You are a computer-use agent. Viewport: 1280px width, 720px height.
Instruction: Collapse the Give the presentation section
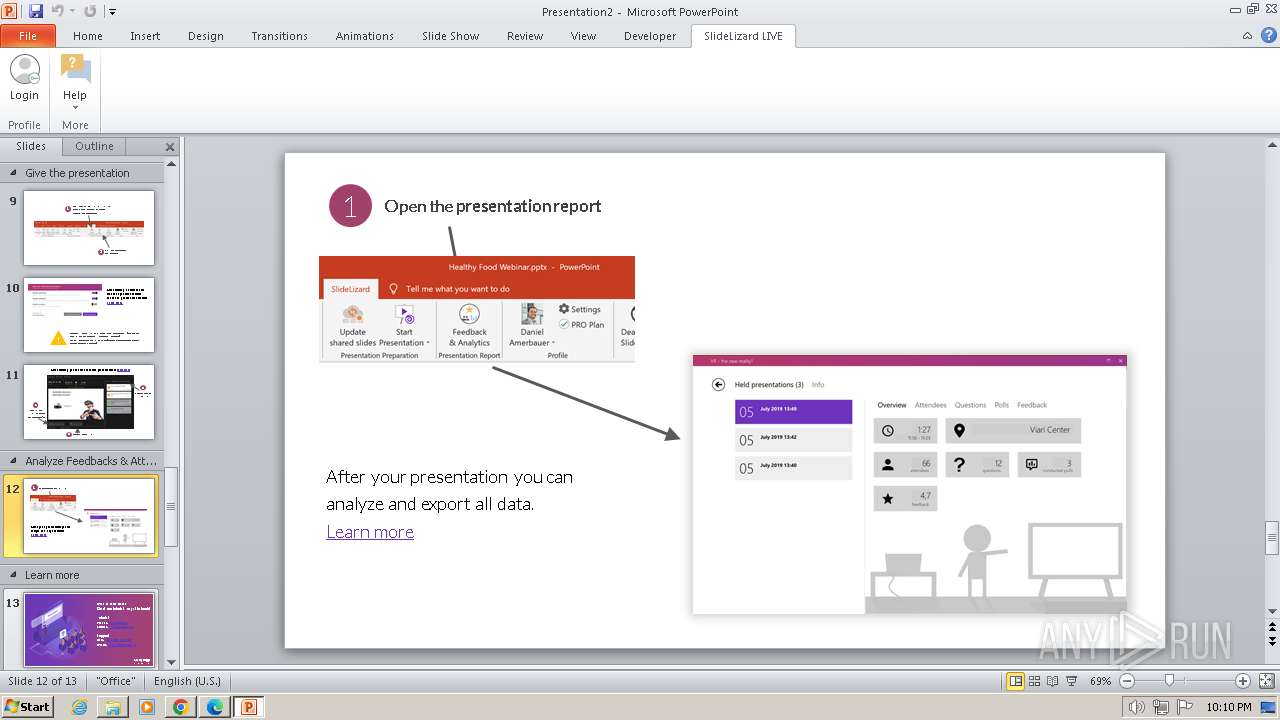click(x=12, y=173)
